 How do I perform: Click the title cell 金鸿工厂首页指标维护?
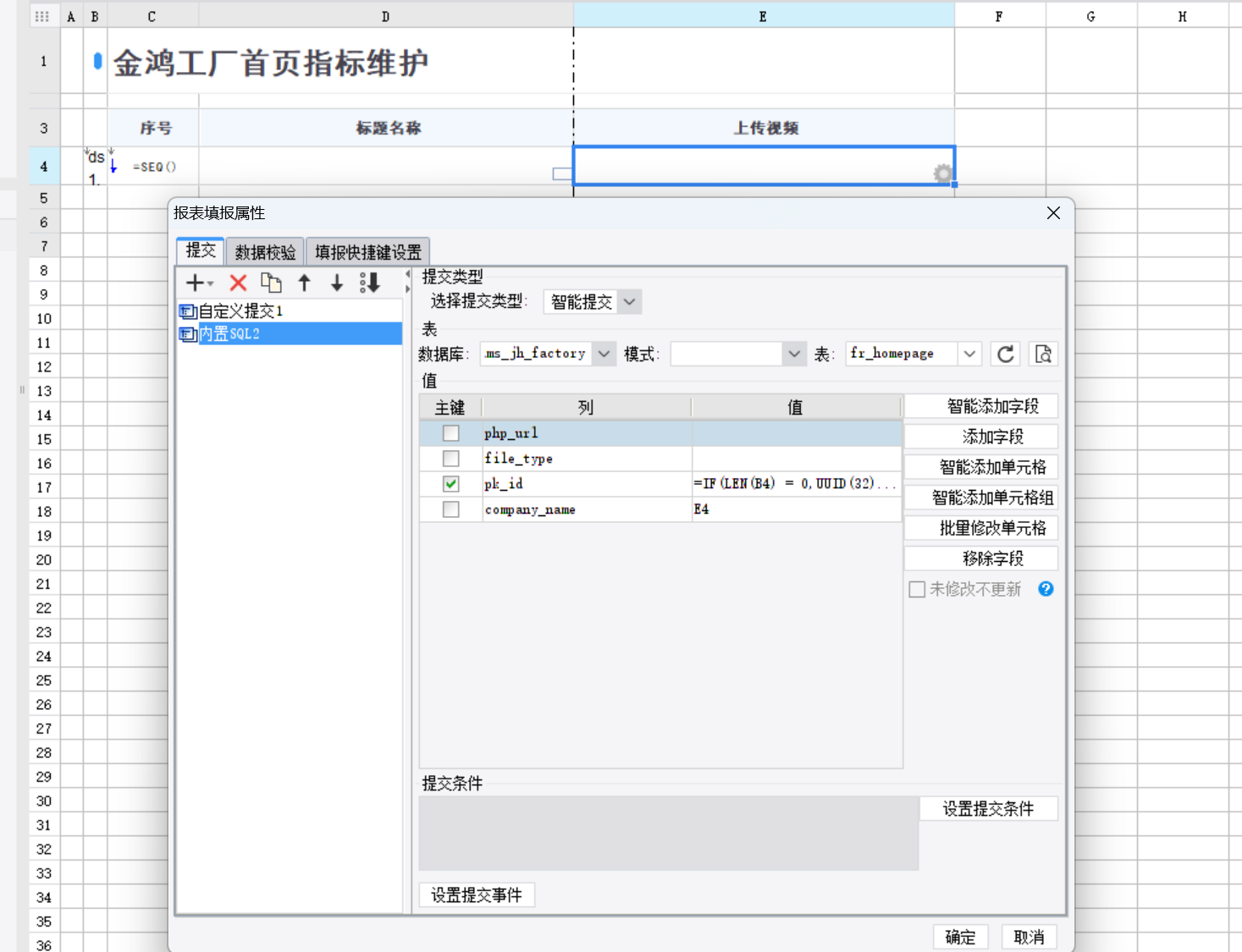pos(271,63)
